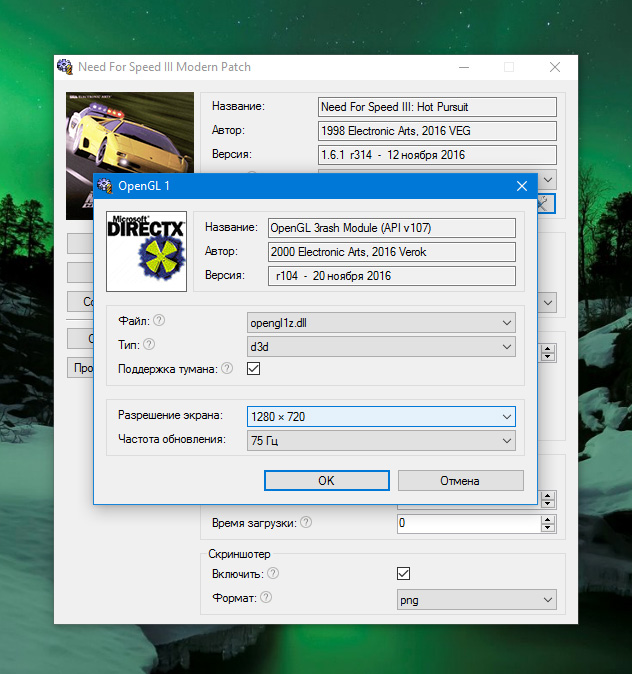Screen dimensions: 632x674
Task: Click the Скриншотер group label
Action: (x=239, y=554)
